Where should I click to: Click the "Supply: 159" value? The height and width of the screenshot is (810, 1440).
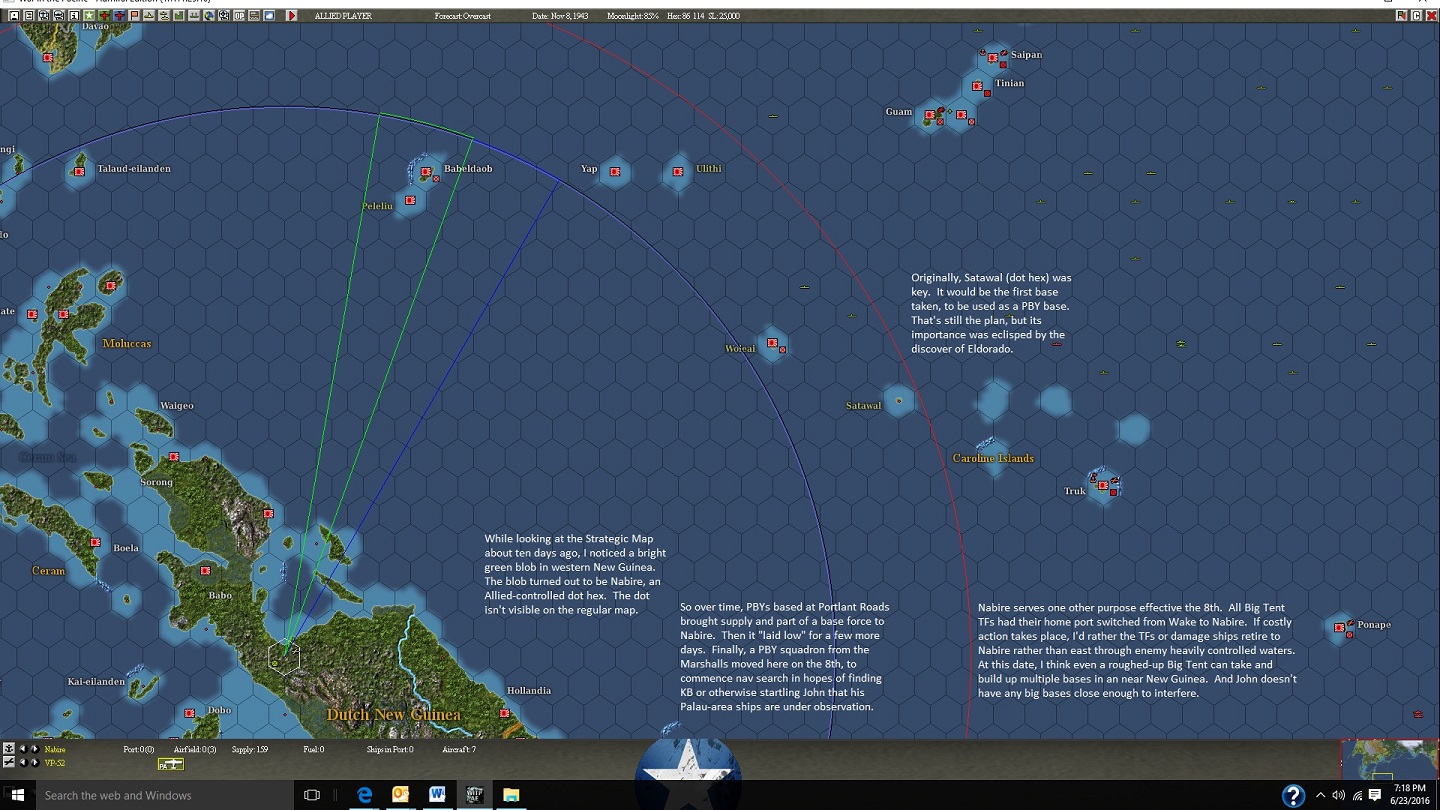coord(250,749)
